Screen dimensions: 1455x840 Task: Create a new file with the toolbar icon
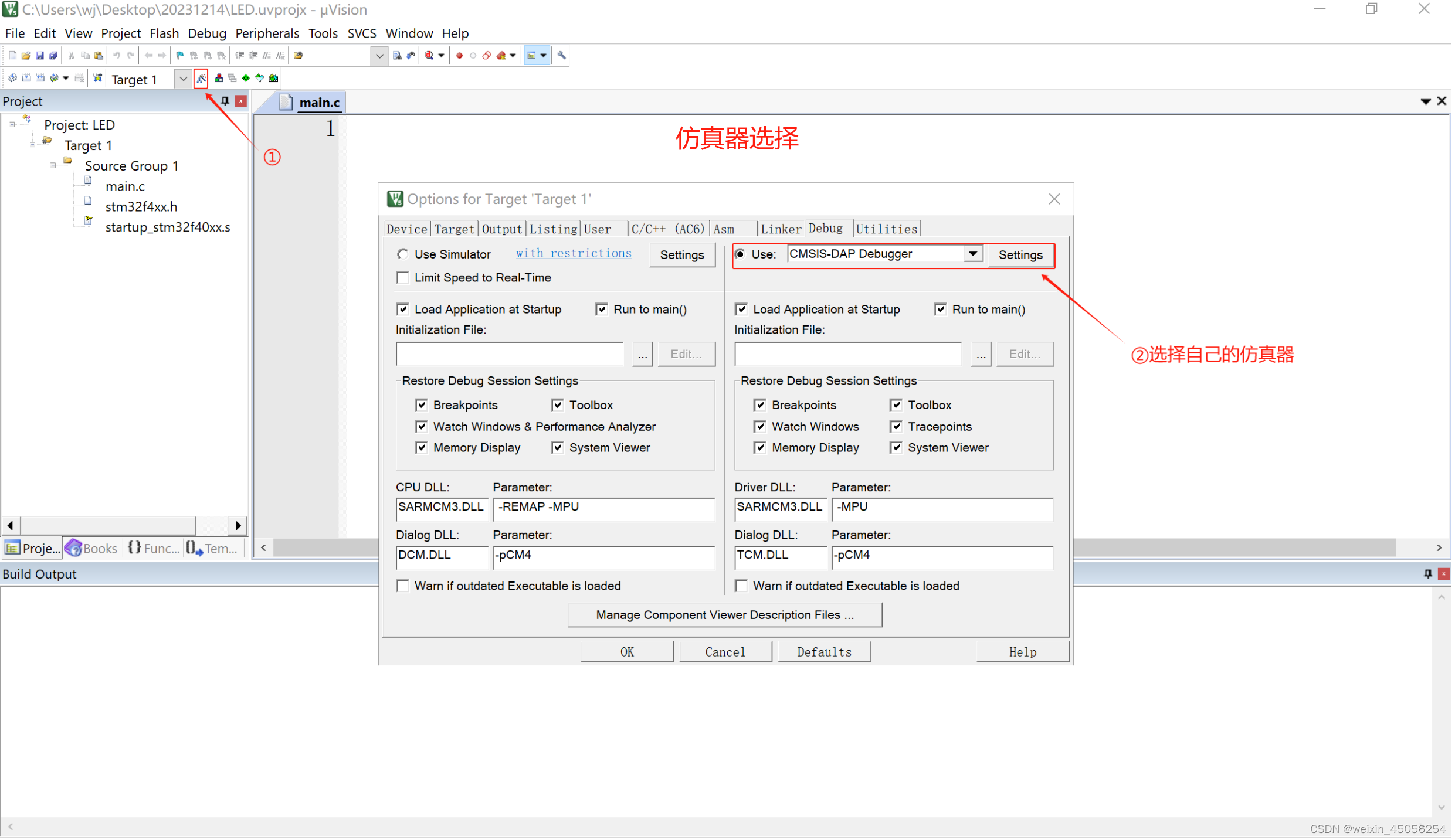click(x=12, y=56)
